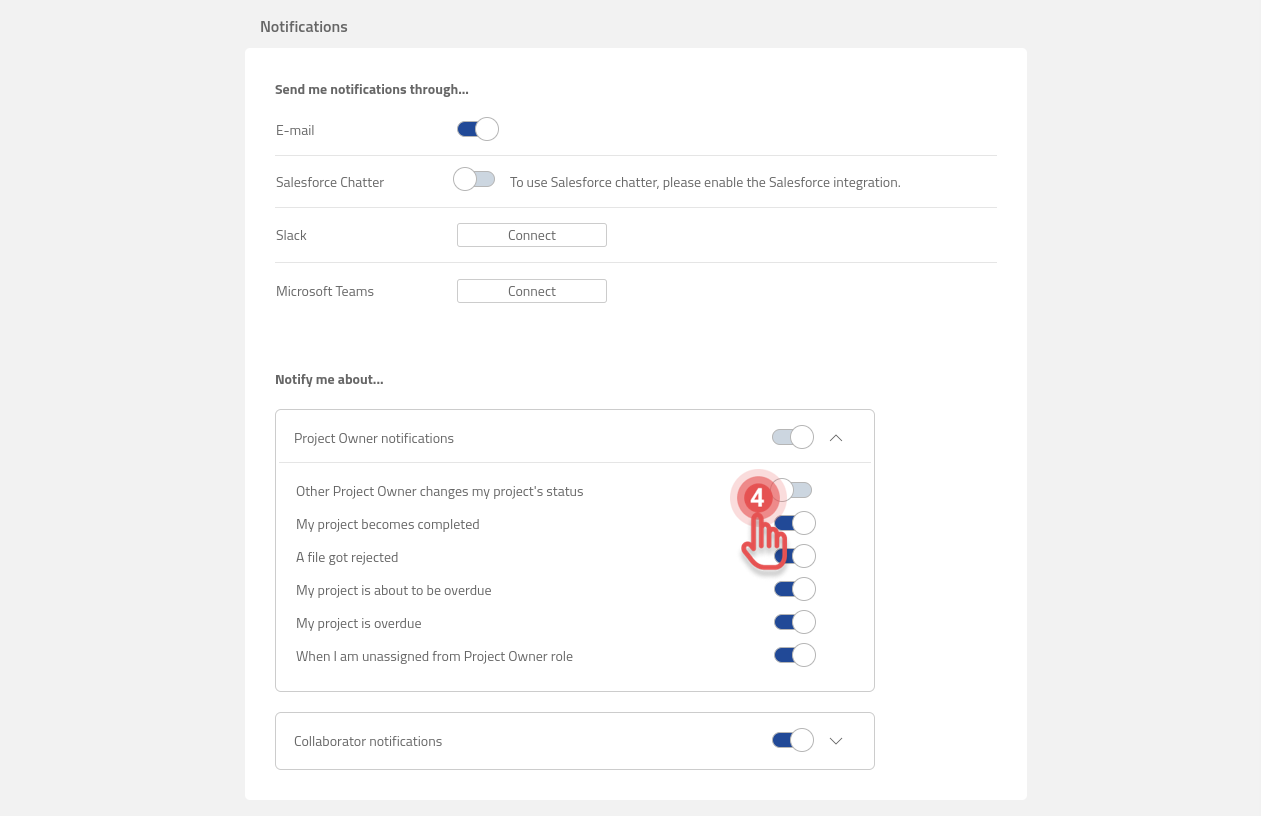
Task: Disable 'My project becomes completed' notifications
Action: pyautogui.click(x=795, y=522)
